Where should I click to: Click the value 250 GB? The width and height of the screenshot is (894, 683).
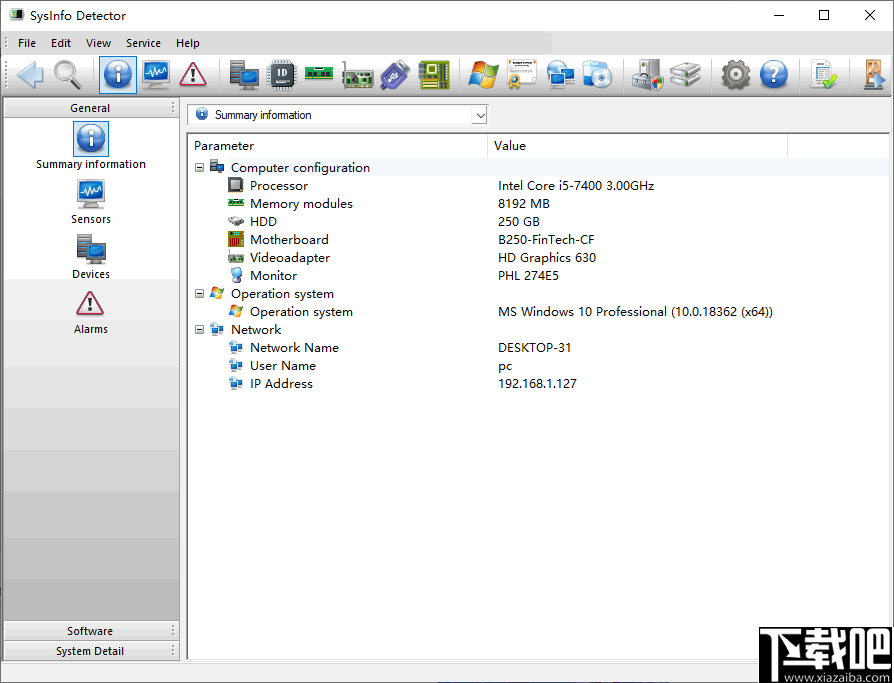coord(518,222)
